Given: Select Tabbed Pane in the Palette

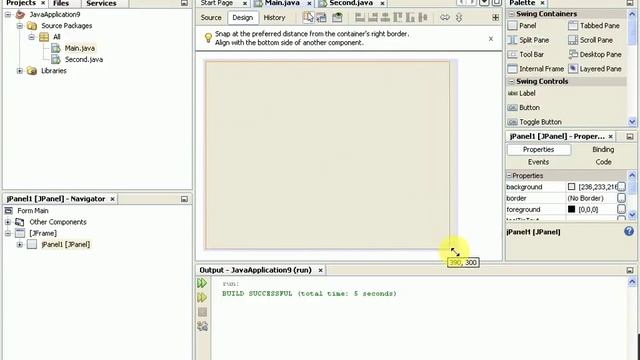Looking at the screenshot, I should 594,25.
